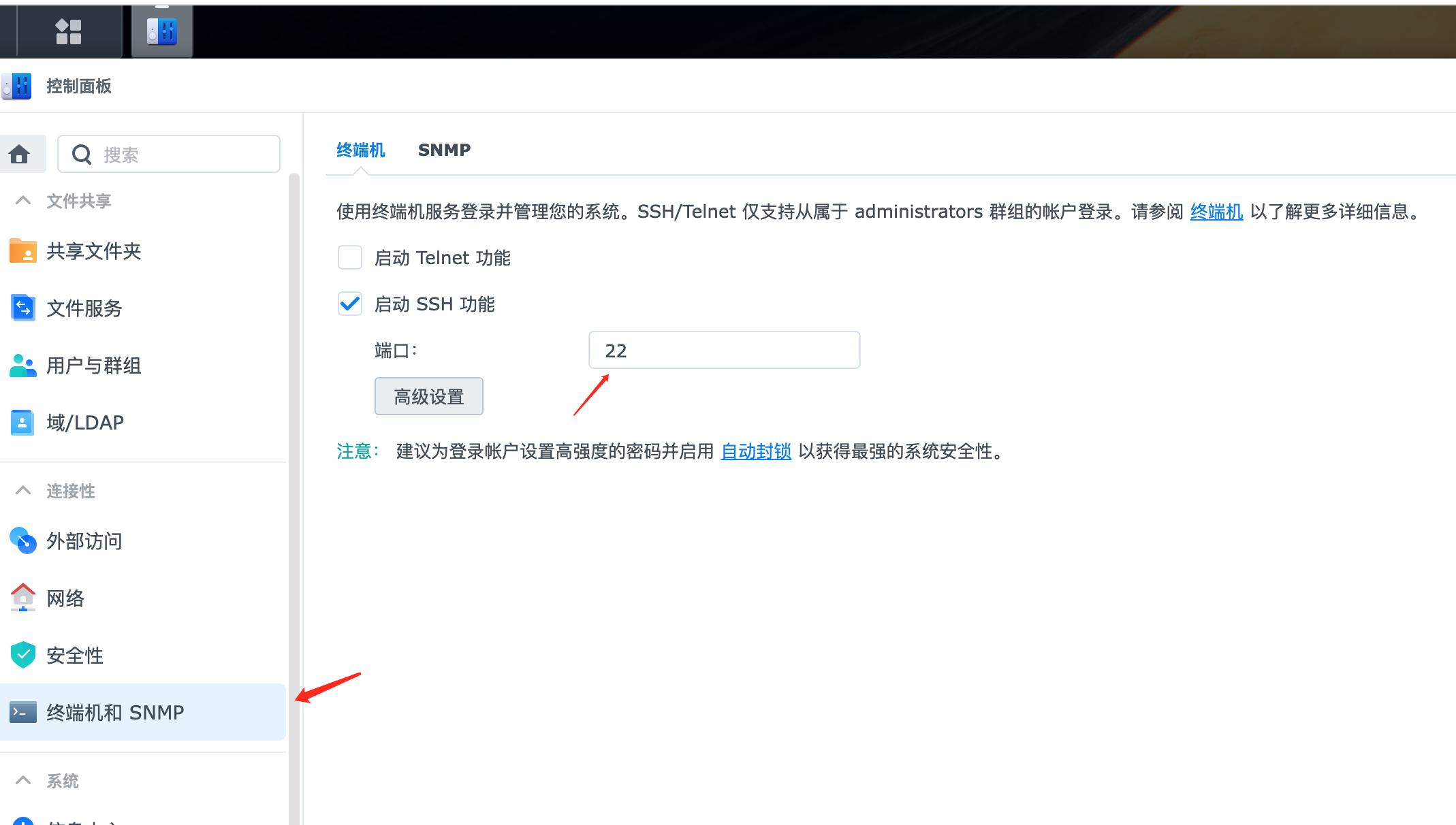Switch to the SNMP tab
This screenshot has height=825, width=1456.
pos(444,150)
